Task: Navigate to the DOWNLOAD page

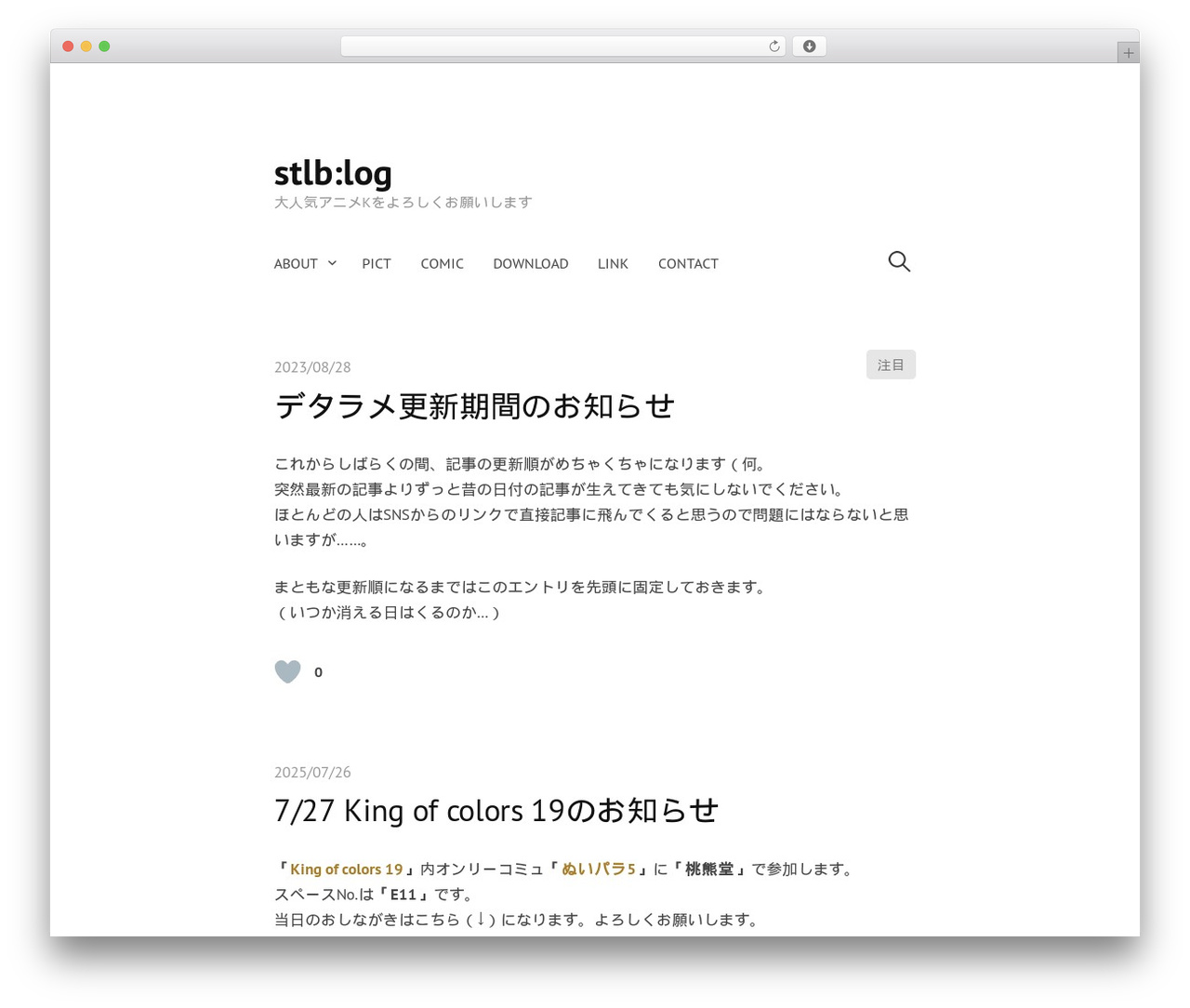Action: pos(531,264)
